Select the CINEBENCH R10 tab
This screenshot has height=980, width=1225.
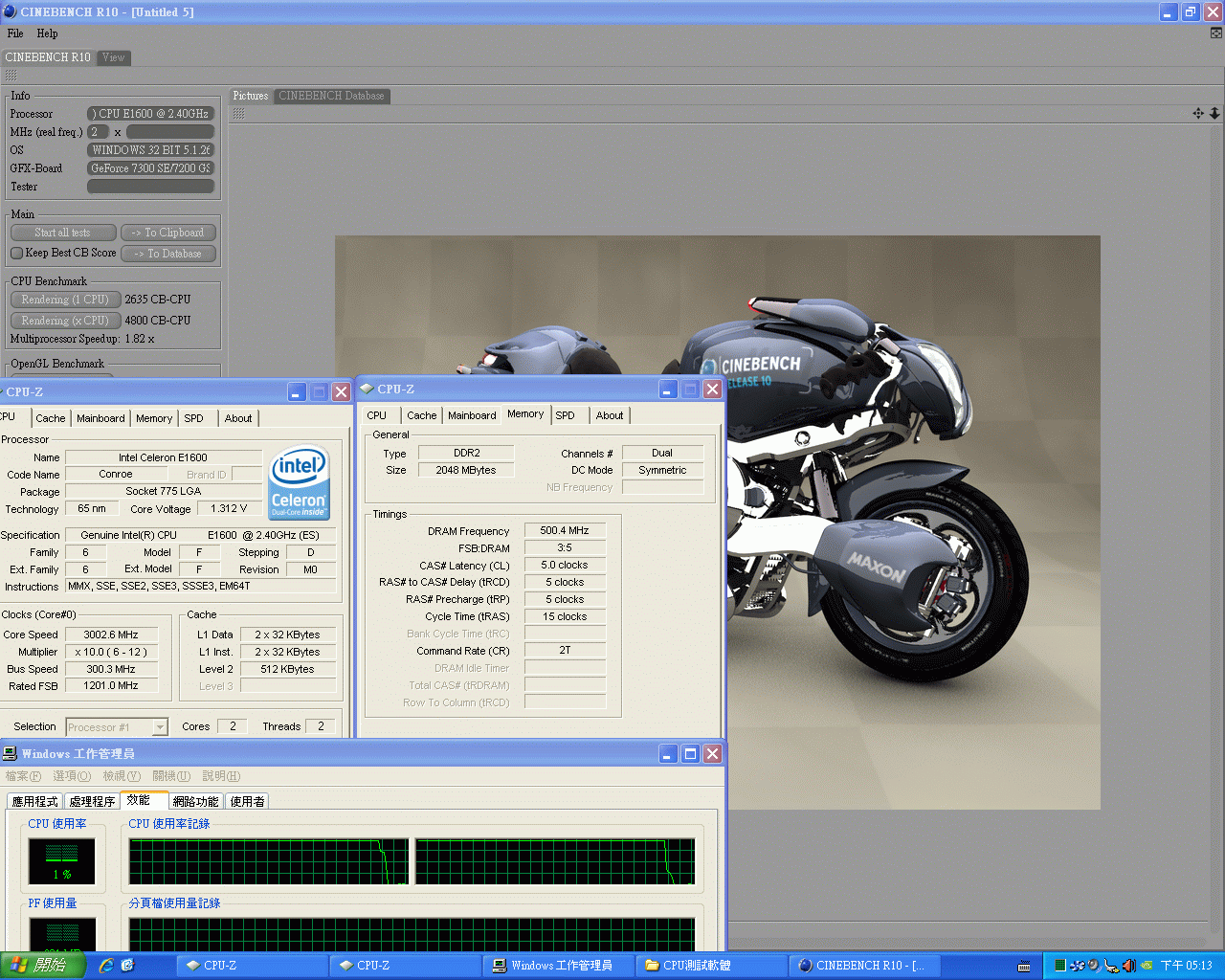pyautogui.click(x=48, y=57)
